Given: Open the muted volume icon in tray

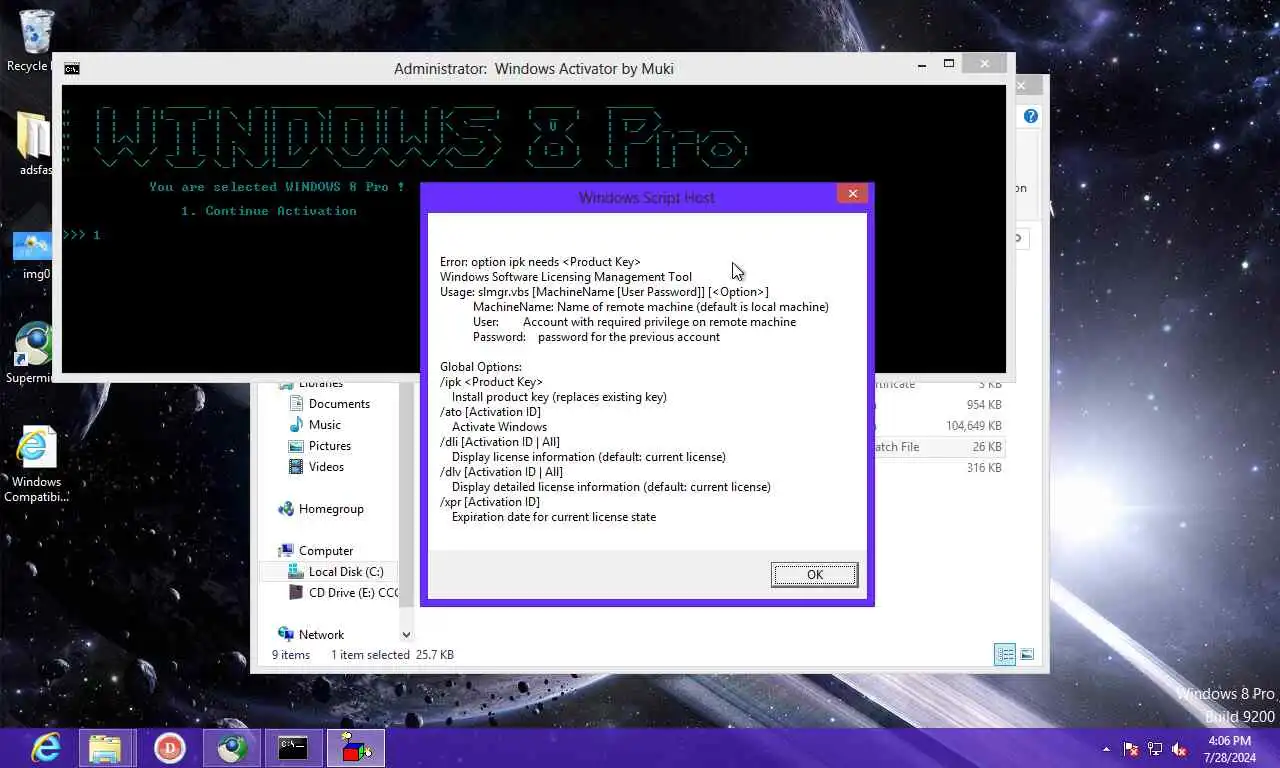Looking at the screenshot, I should [x=1179, y=749].
